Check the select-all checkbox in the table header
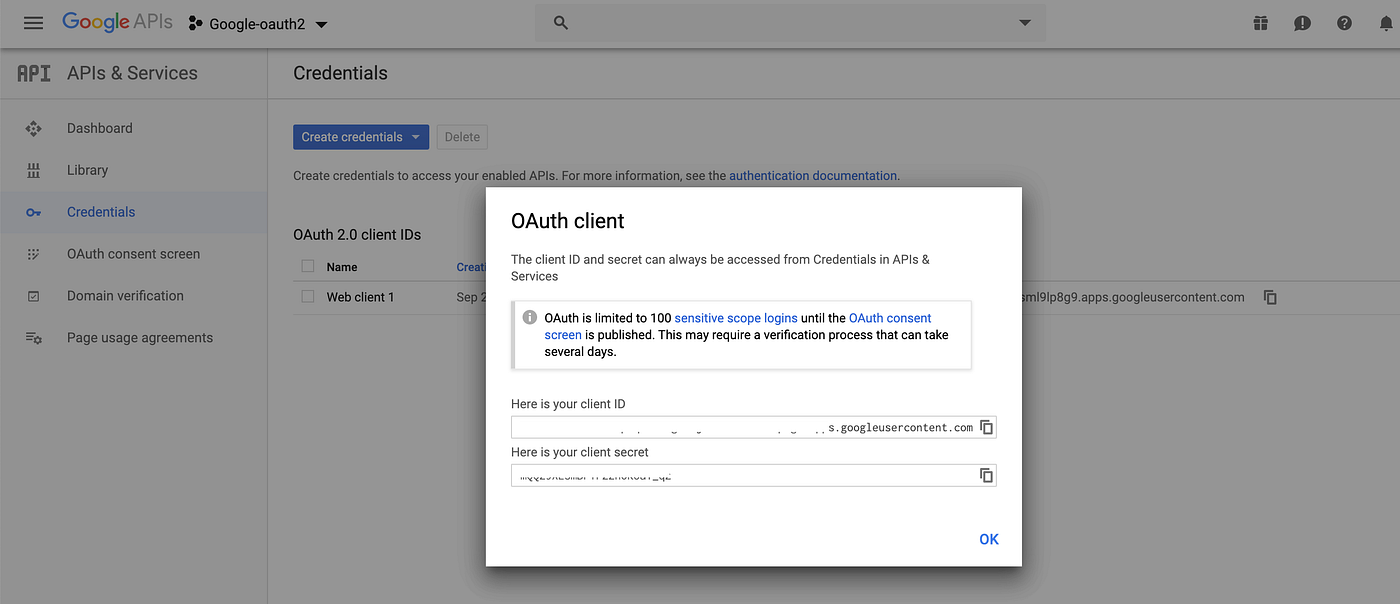1400x604 pixels. click(307, 267)
